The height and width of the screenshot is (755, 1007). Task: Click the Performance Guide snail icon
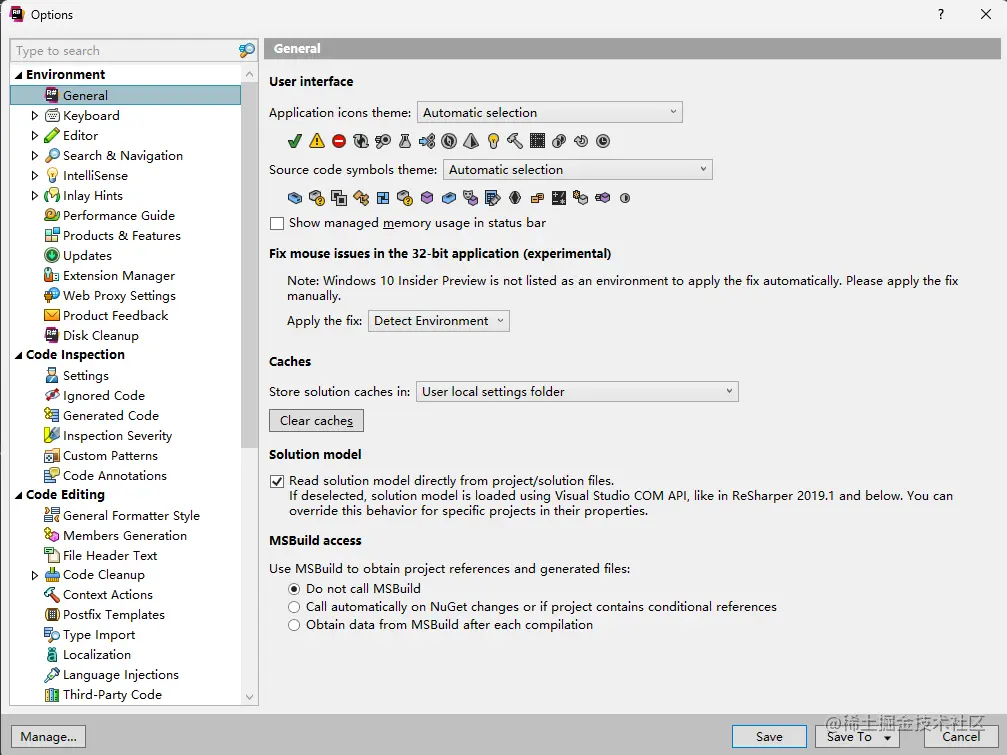[52, 215]
